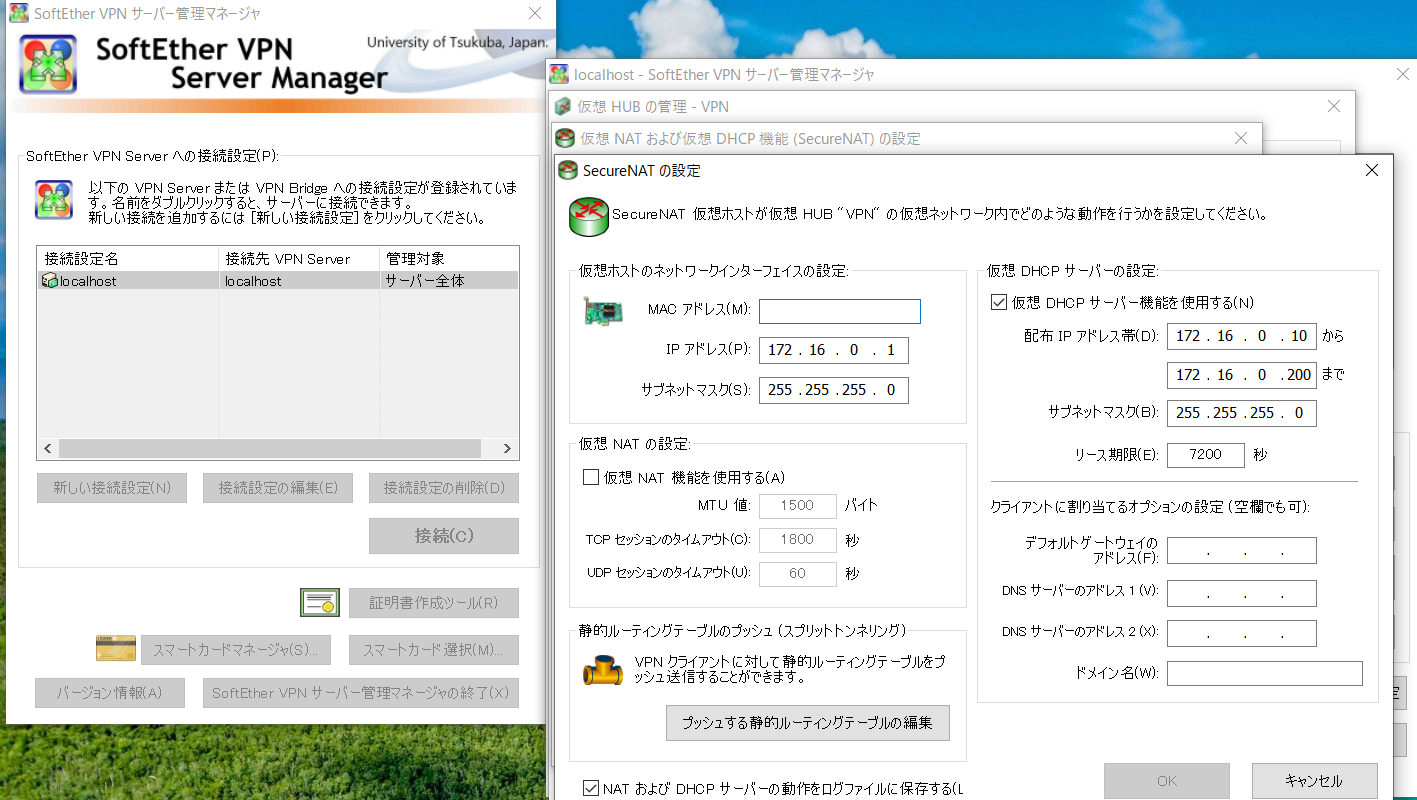Image resolution: width=1417 pixels, height=800 pixels.
Task: Click the connection settings info icon
Action: [54, 200]
